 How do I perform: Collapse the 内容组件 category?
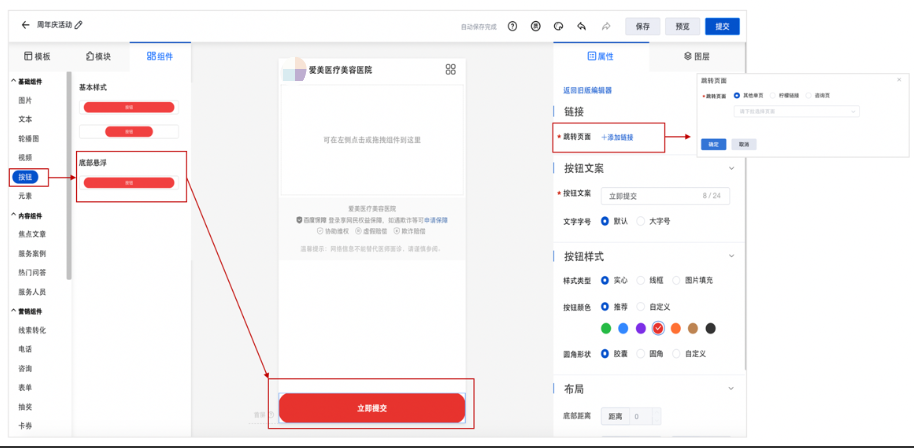click(14, 216)
